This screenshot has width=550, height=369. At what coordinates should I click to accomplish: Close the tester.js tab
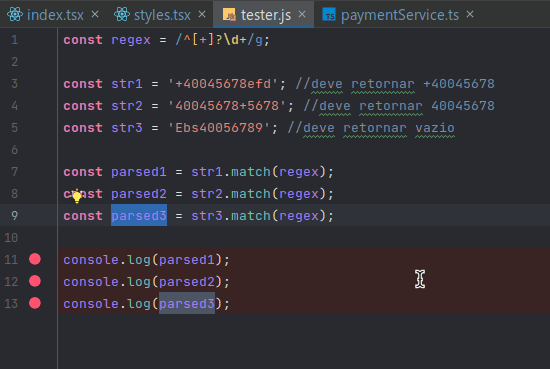coord(302,14)
